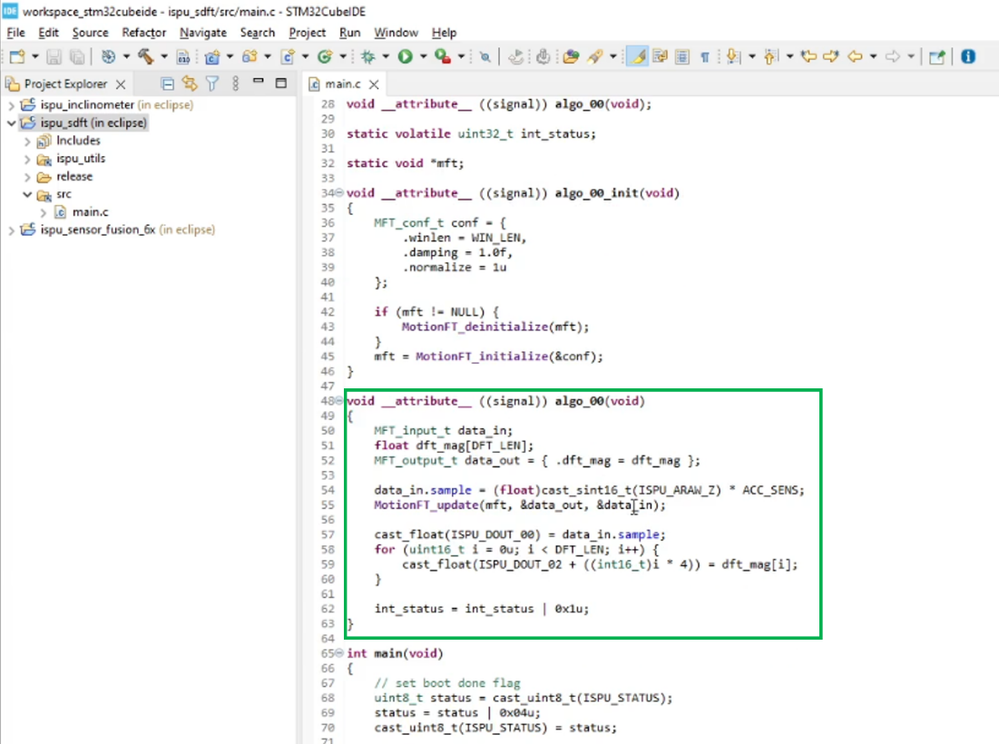This screenshot has height=744, width=999.
Task: Click the Previous Annotation up-arrow icon
Action: point(770,57)
